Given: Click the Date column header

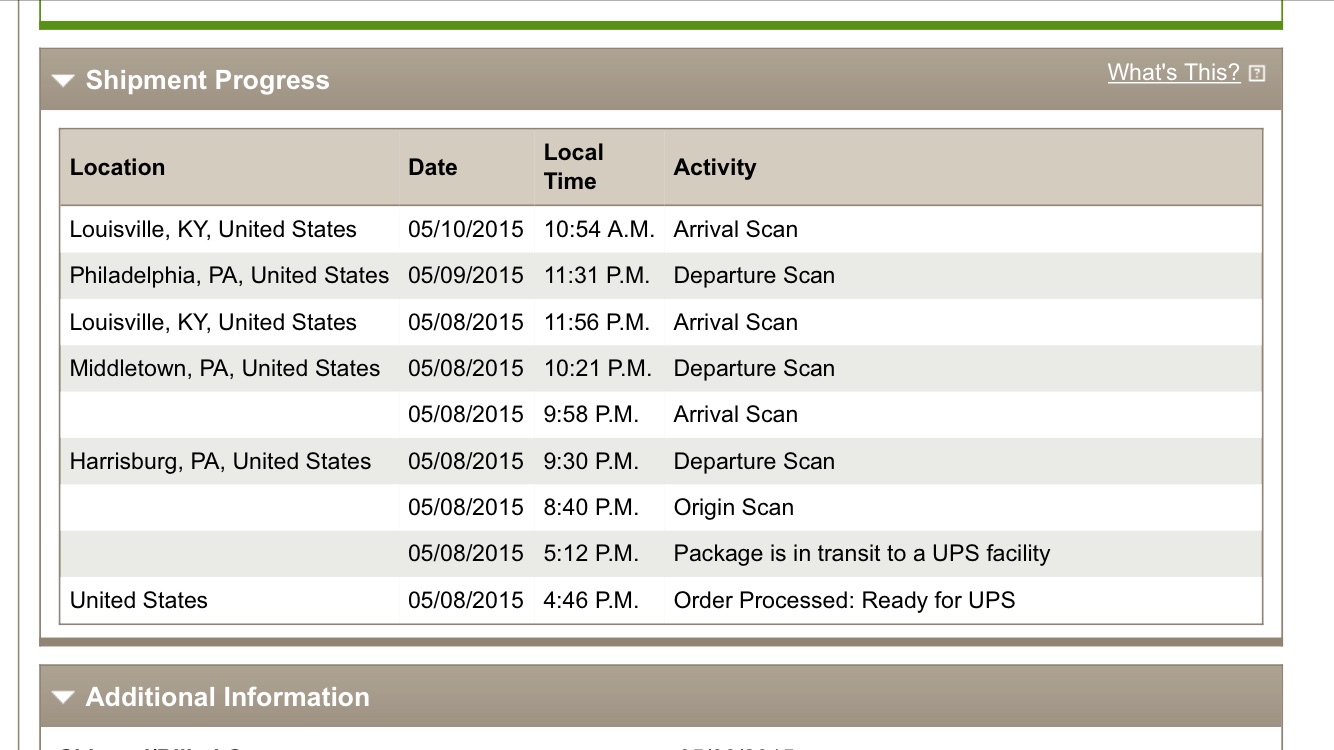Looking at the screenshot, I should (x=432, y=168).
